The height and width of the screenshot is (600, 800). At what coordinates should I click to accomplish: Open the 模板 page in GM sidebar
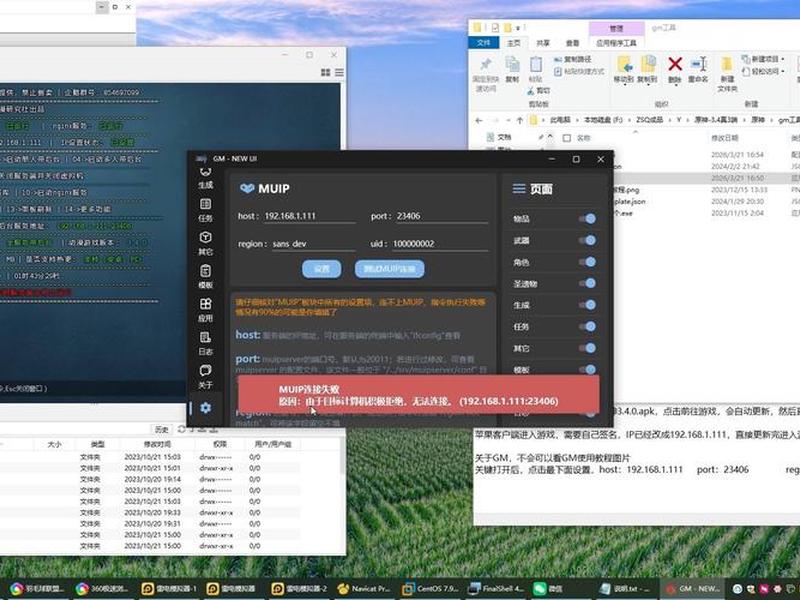point(206,277)
